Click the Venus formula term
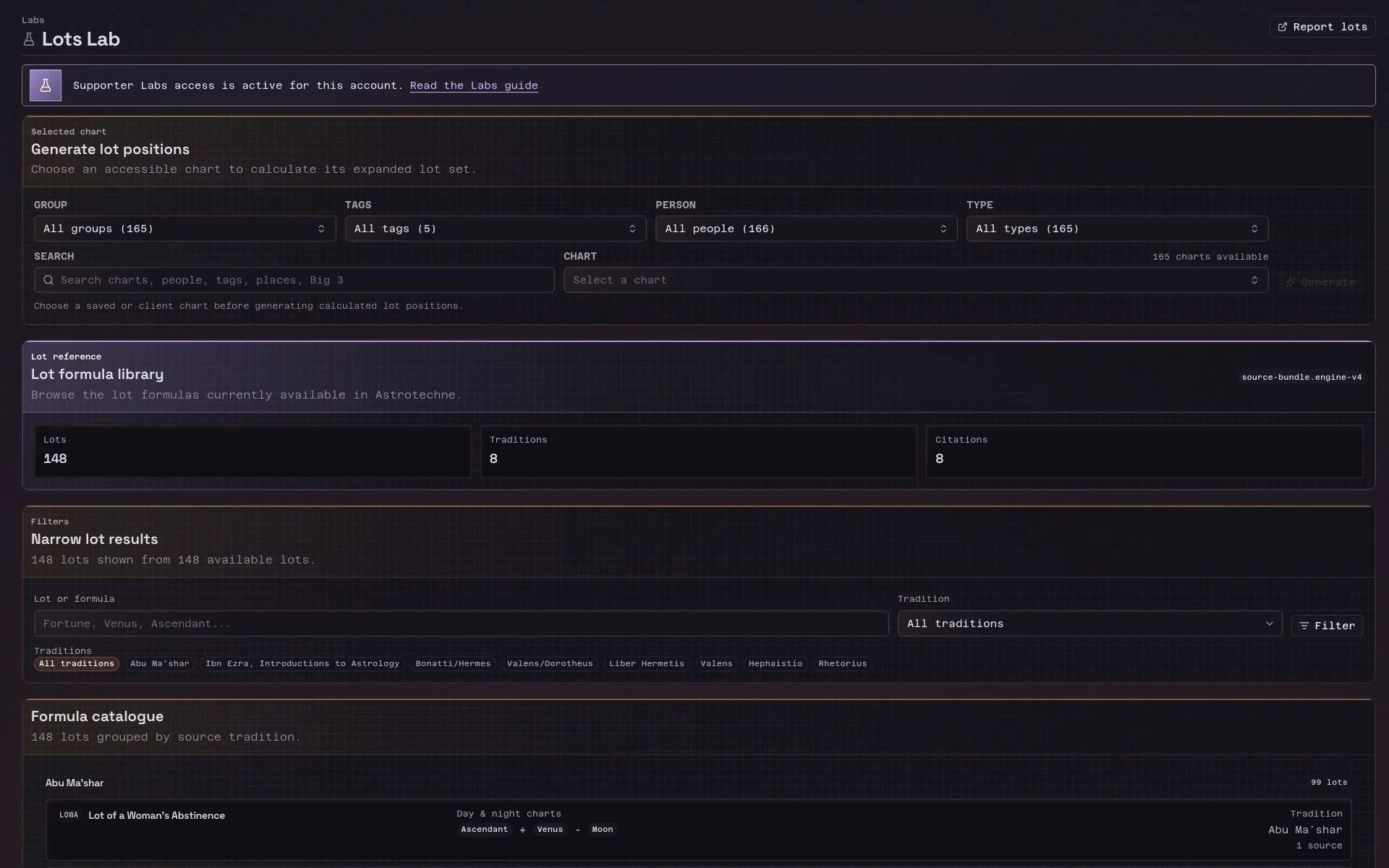This screenshot has width=1389, height=868. pos(550,830)
